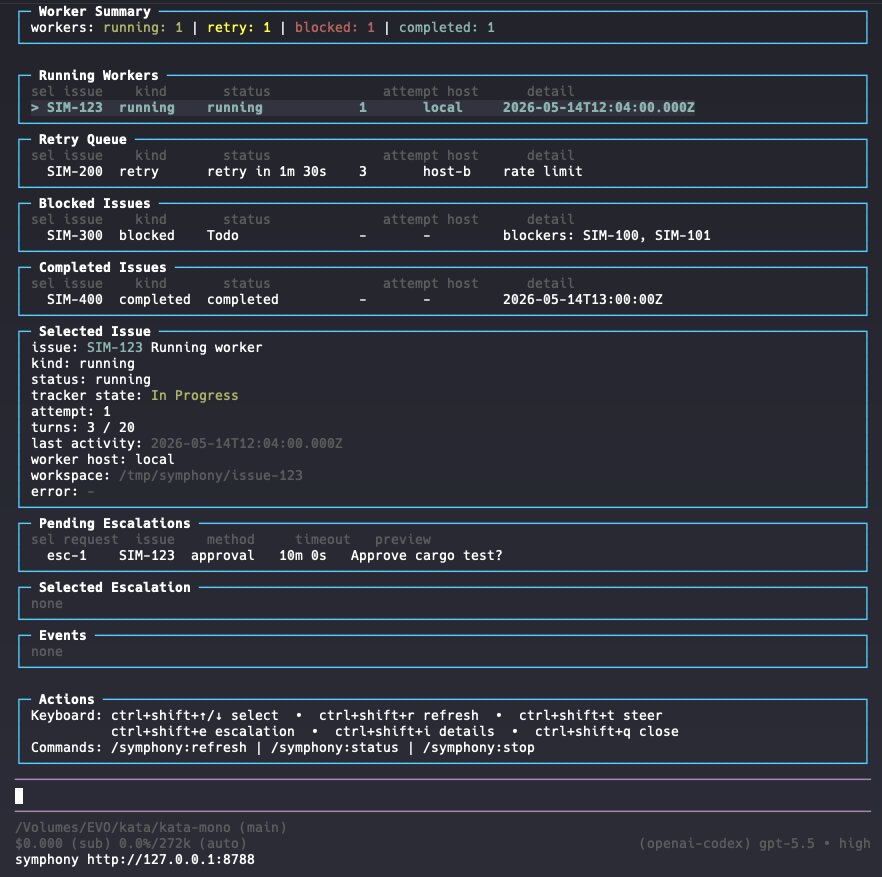
Task: Click the Events panel 'none' text
Action: [x=47, y=652]
